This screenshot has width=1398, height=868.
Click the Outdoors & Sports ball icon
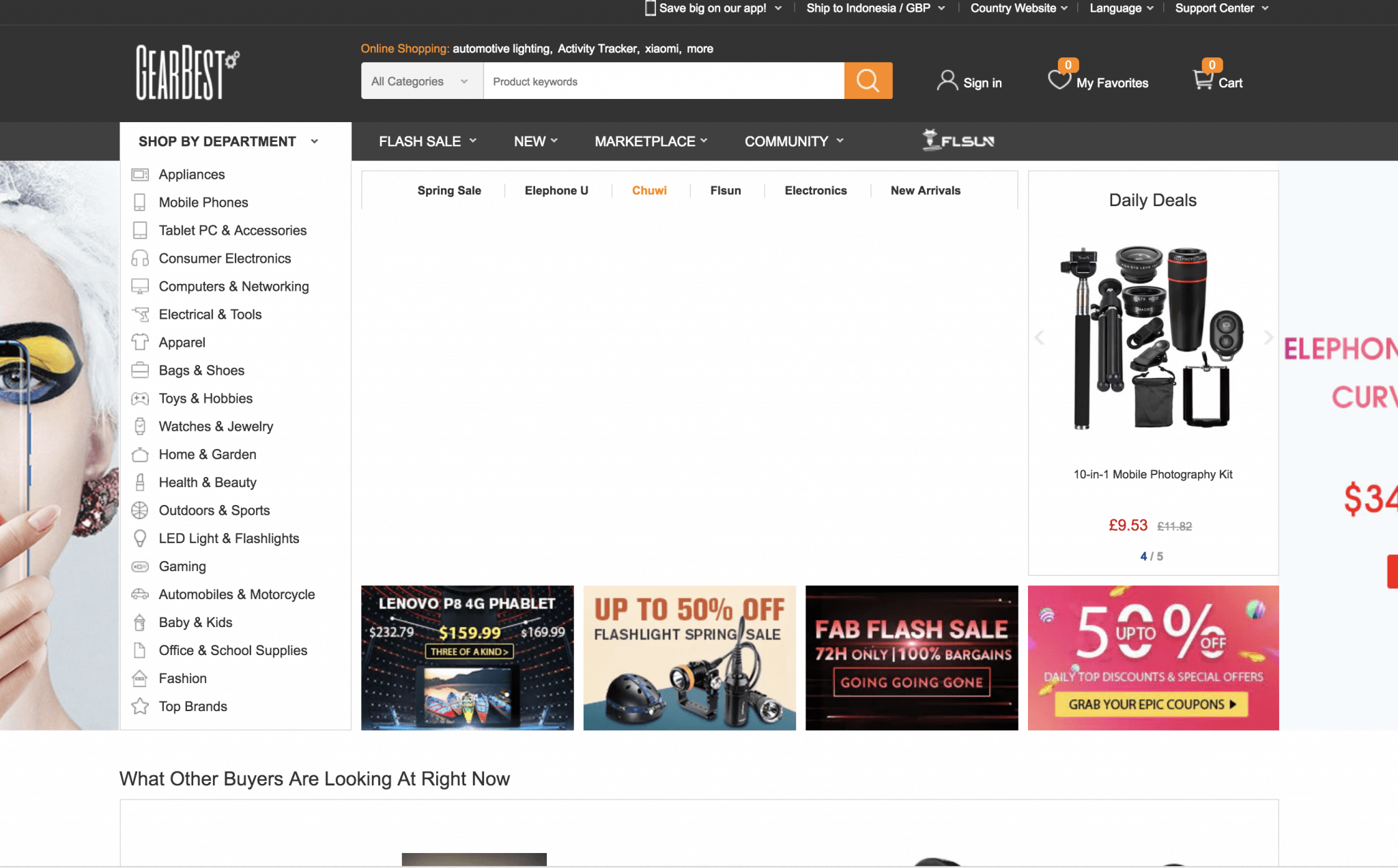pos(140,510)
